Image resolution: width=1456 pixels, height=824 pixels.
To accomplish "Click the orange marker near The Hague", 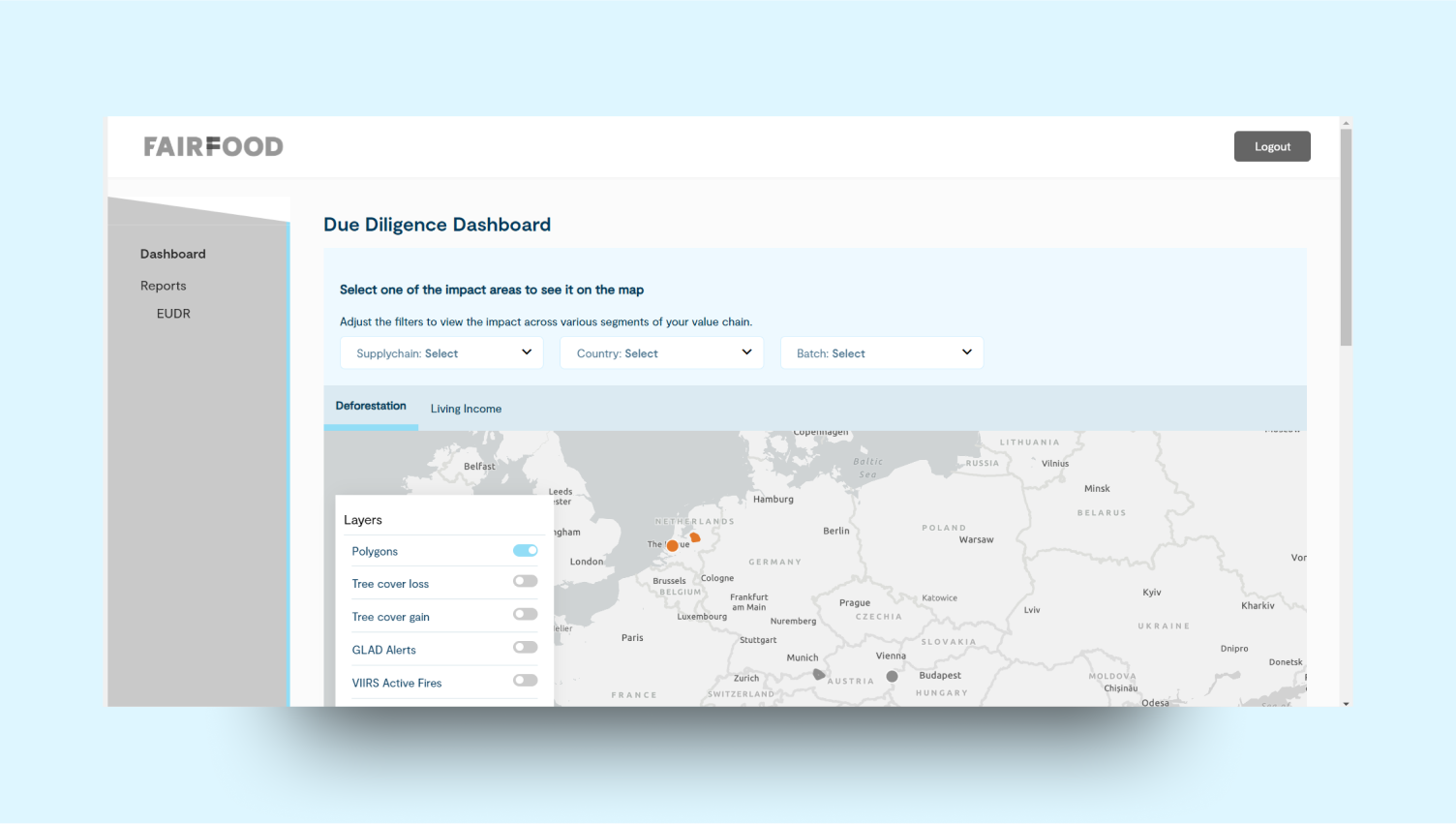I will (x=672, y=546).
